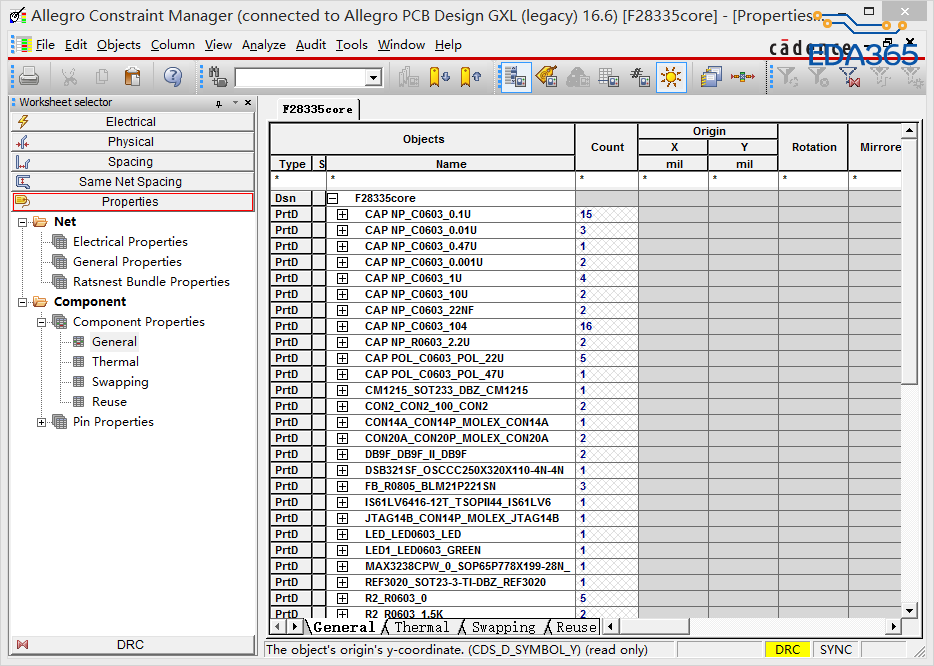Click the Paste clipboard icon

pos(132,77)
